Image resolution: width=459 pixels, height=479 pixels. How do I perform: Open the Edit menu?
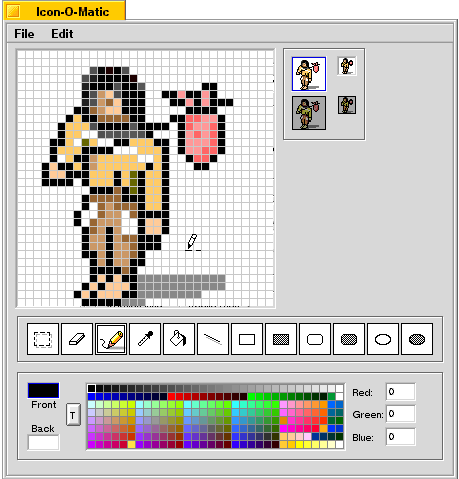62,34
